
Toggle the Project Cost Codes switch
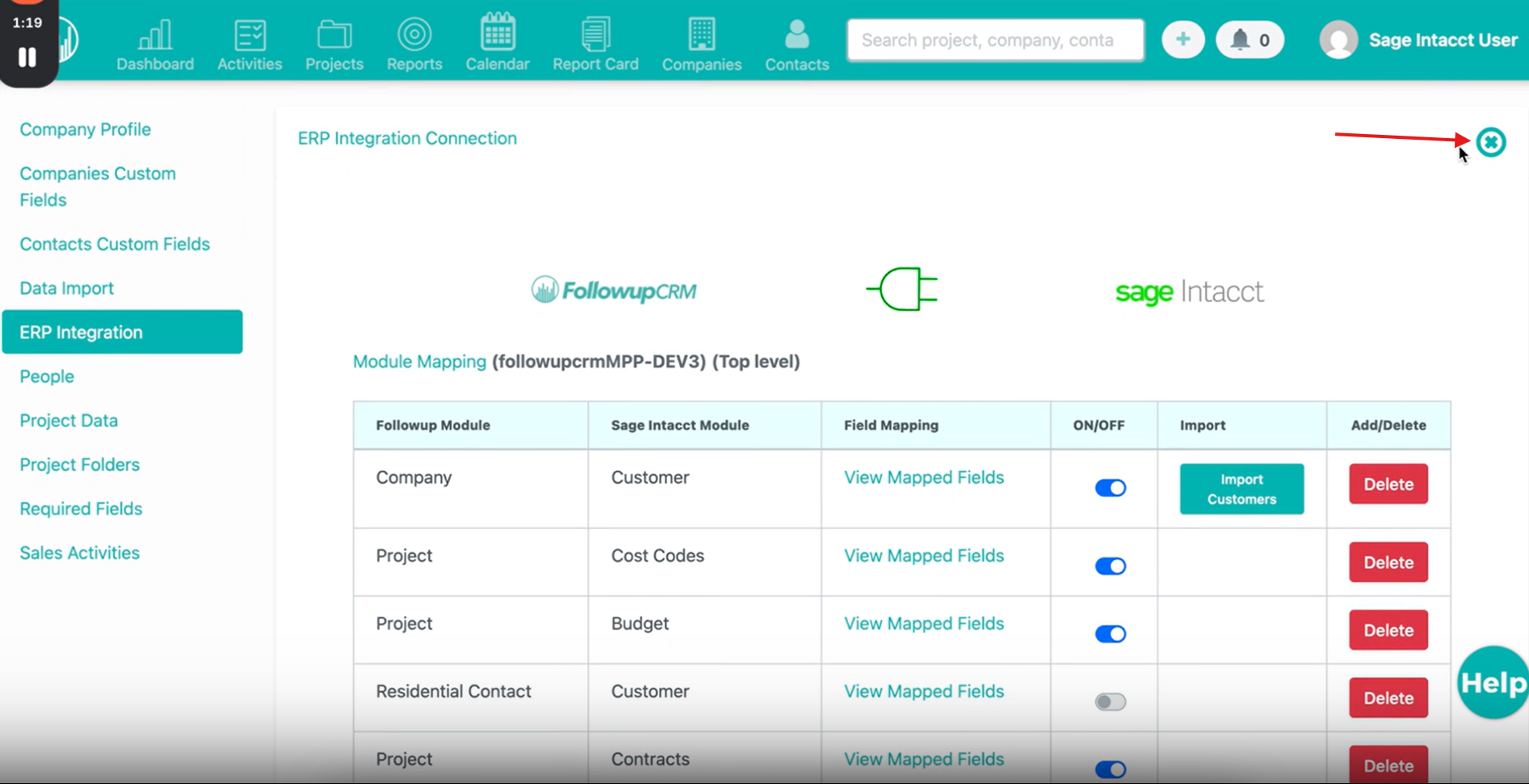coord(1110,566)
